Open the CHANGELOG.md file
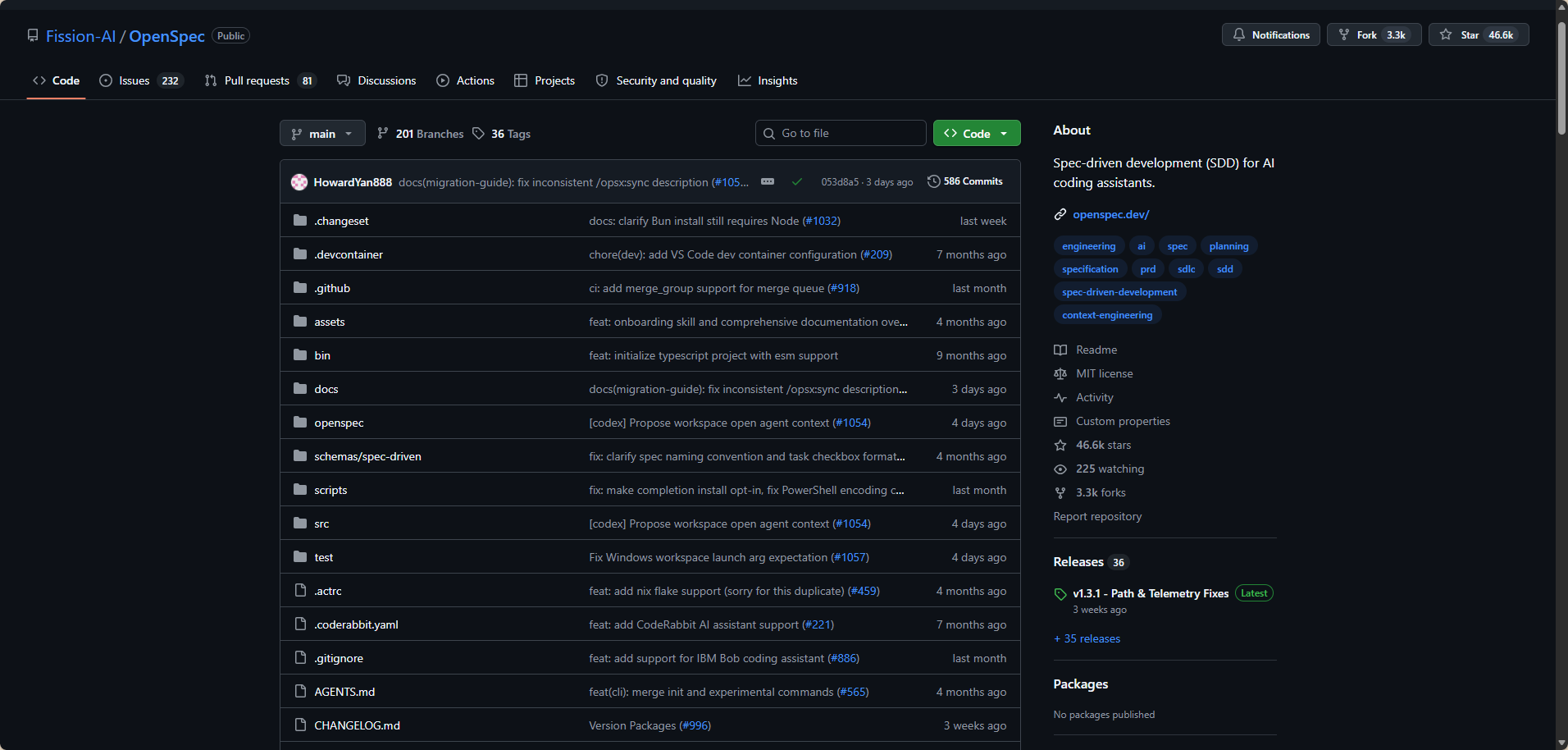The height and width of the screenshot is (750, 1568). [x=357, y=725]
